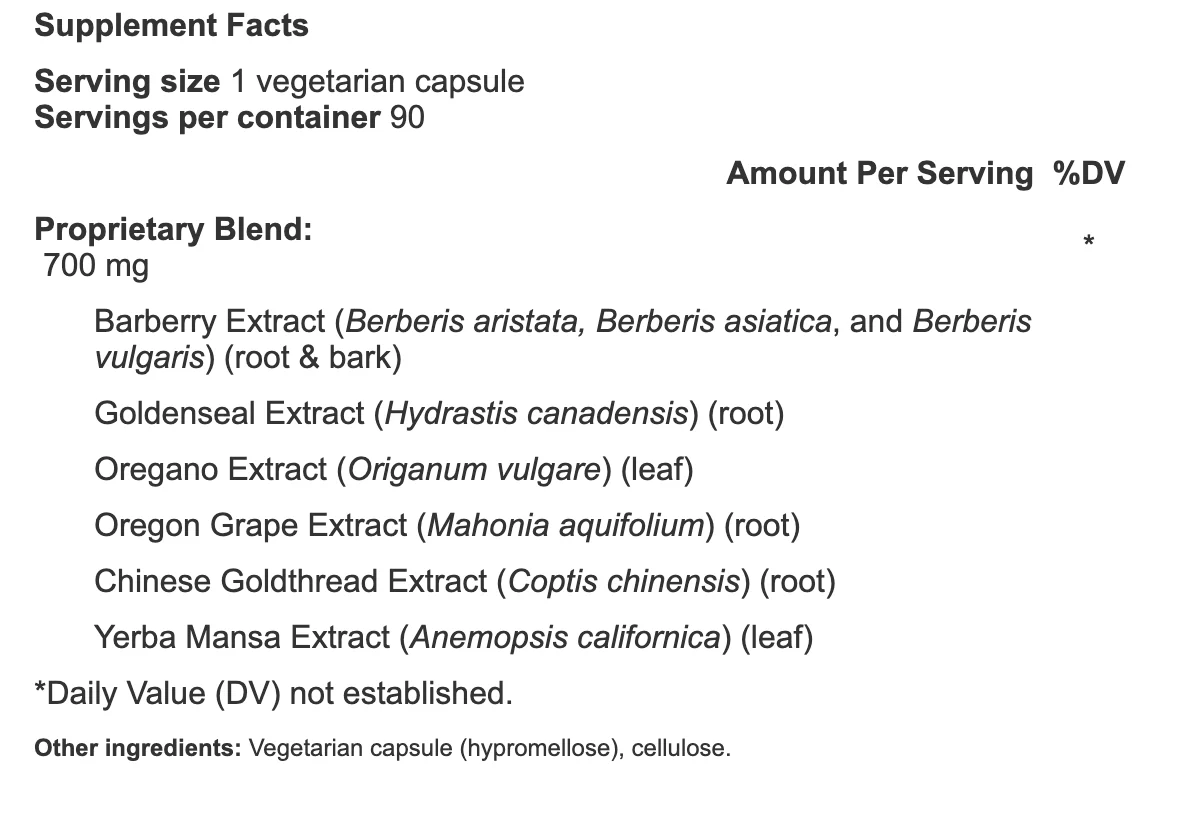
Task: Select the Serving size label
Action: click(x=127, y=81)
